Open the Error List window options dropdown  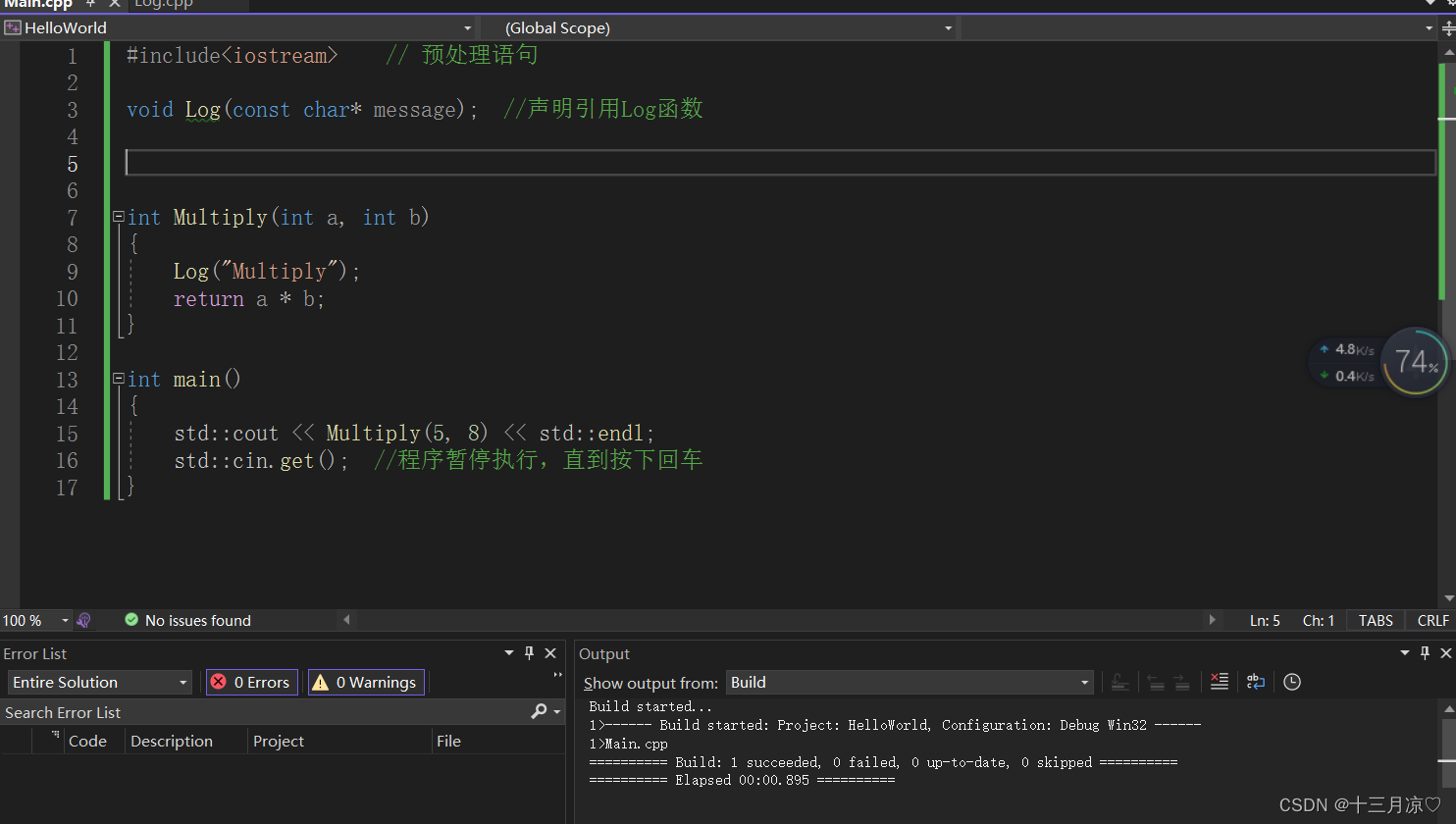click(509, 652)
